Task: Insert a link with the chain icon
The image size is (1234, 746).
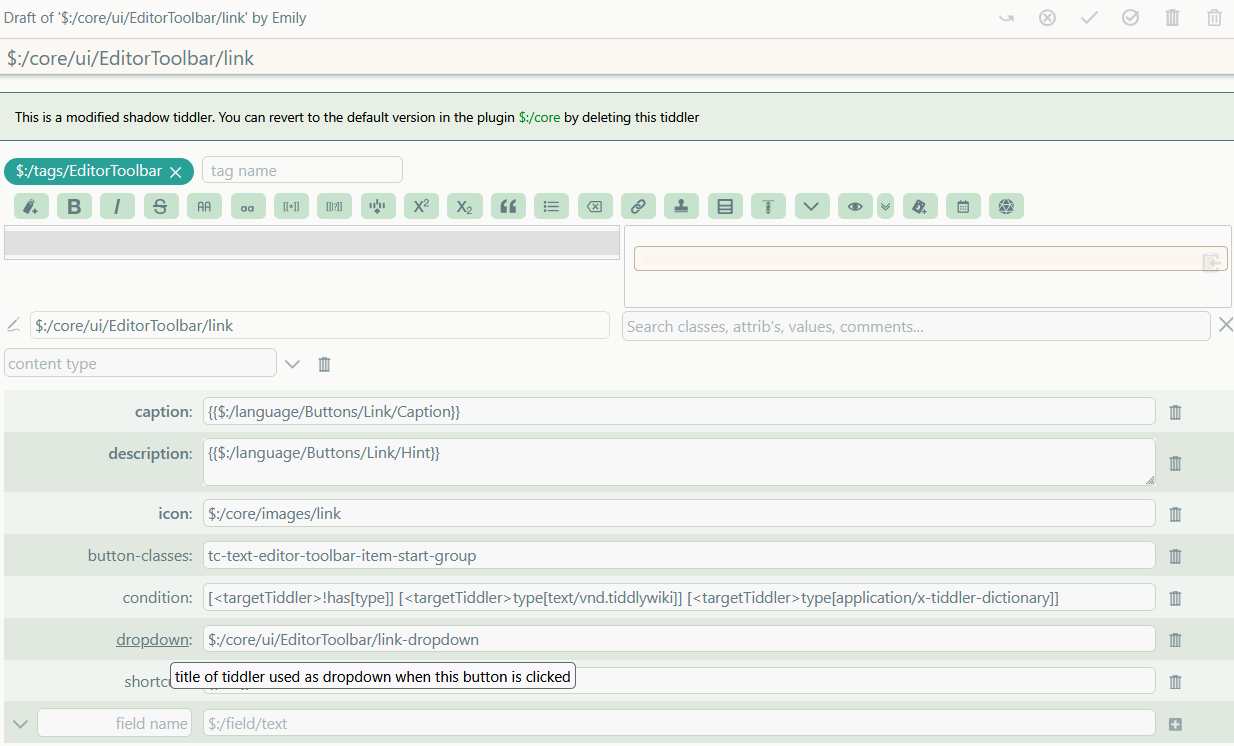Action: point(638,207)
